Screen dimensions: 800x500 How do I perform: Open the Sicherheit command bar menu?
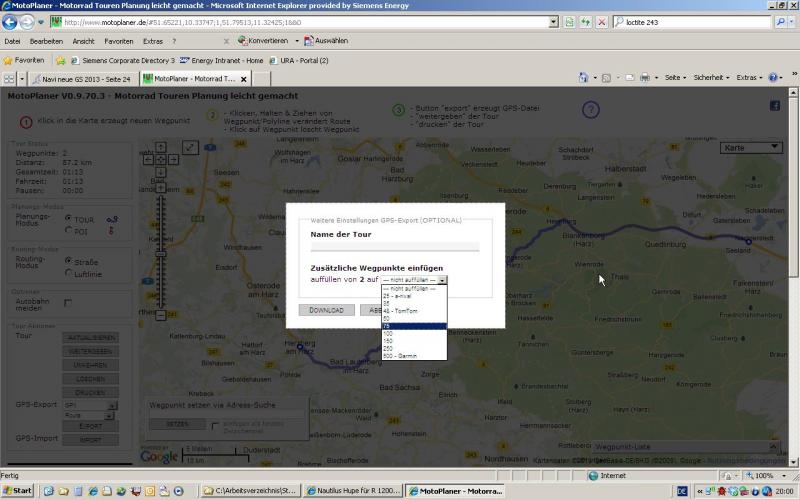[711, 78]
